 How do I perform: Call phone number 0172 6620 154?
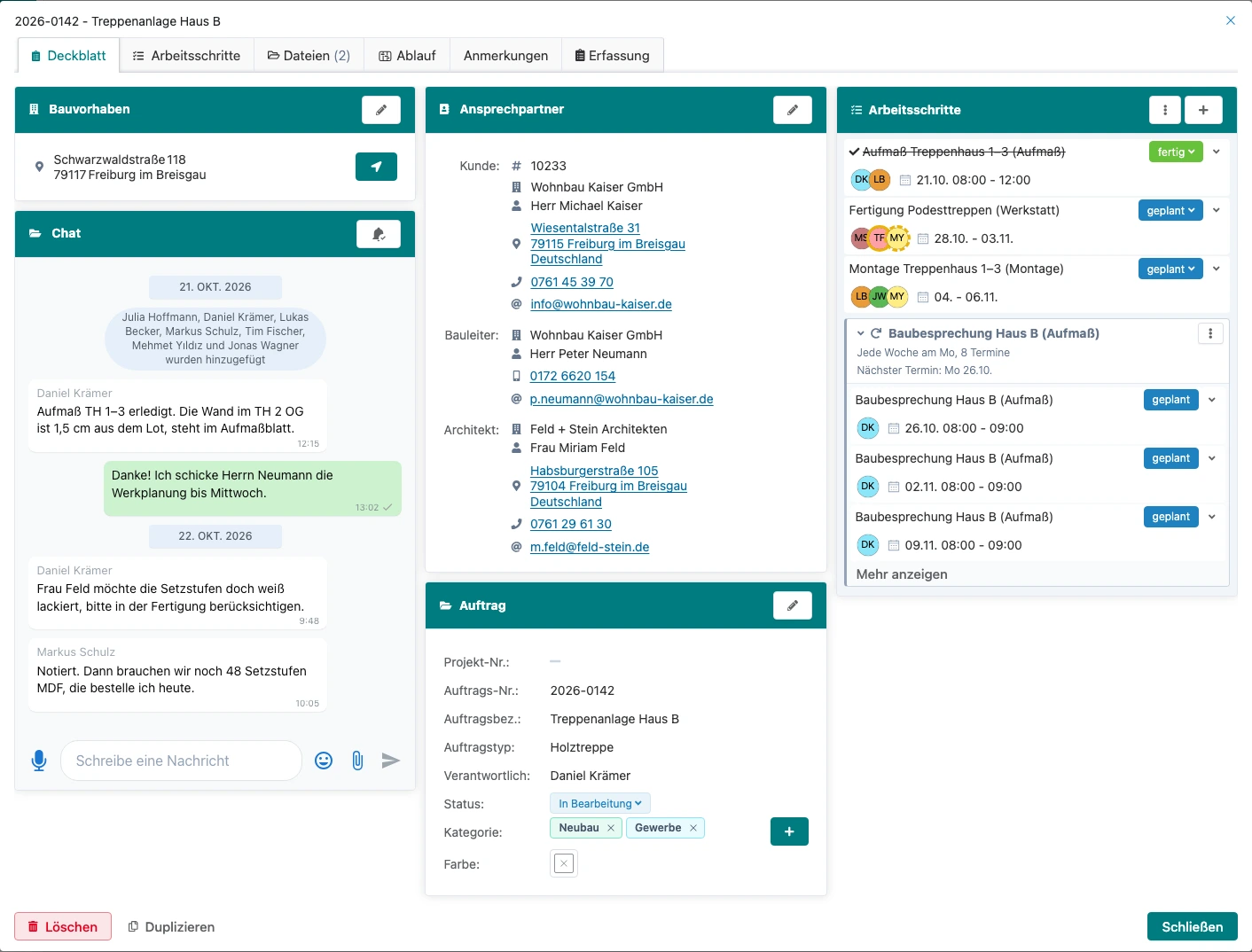[x=573, y=376]
